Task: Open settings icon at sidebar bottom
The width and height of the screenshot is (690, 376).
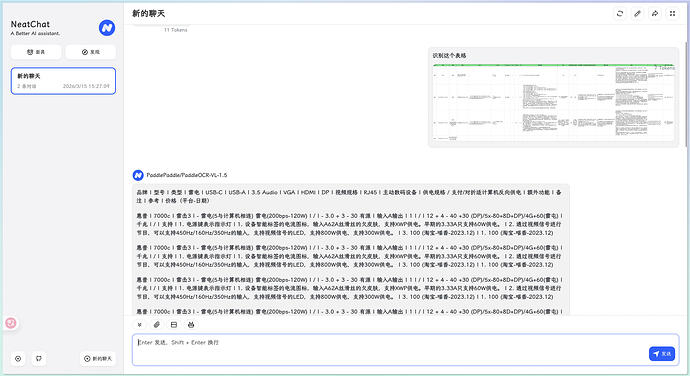Action: 18,358
